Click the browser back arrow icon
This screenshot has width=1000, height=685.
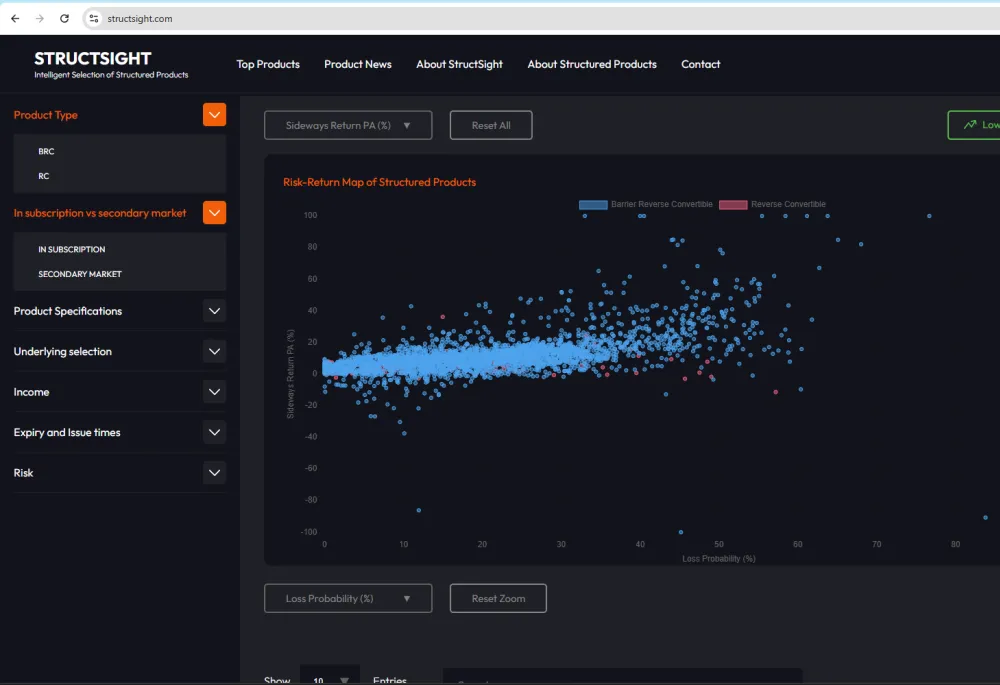pos(15,18)
